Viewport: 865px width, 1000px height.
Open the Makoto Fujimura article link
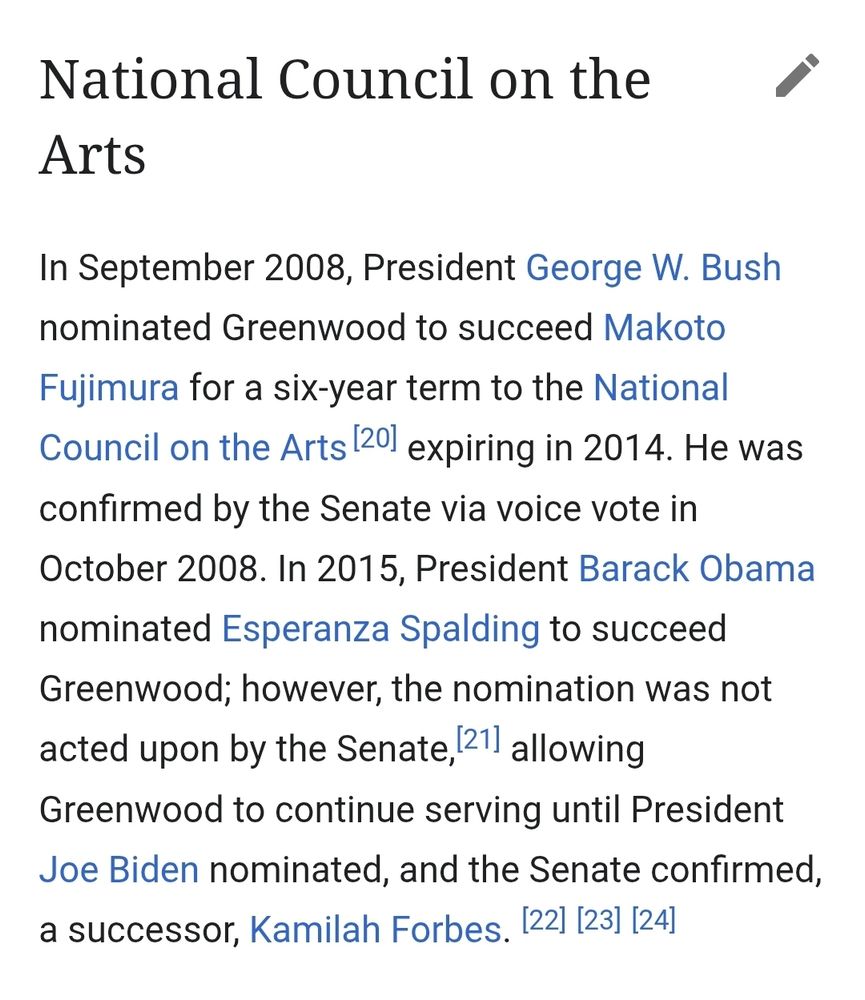666,327
